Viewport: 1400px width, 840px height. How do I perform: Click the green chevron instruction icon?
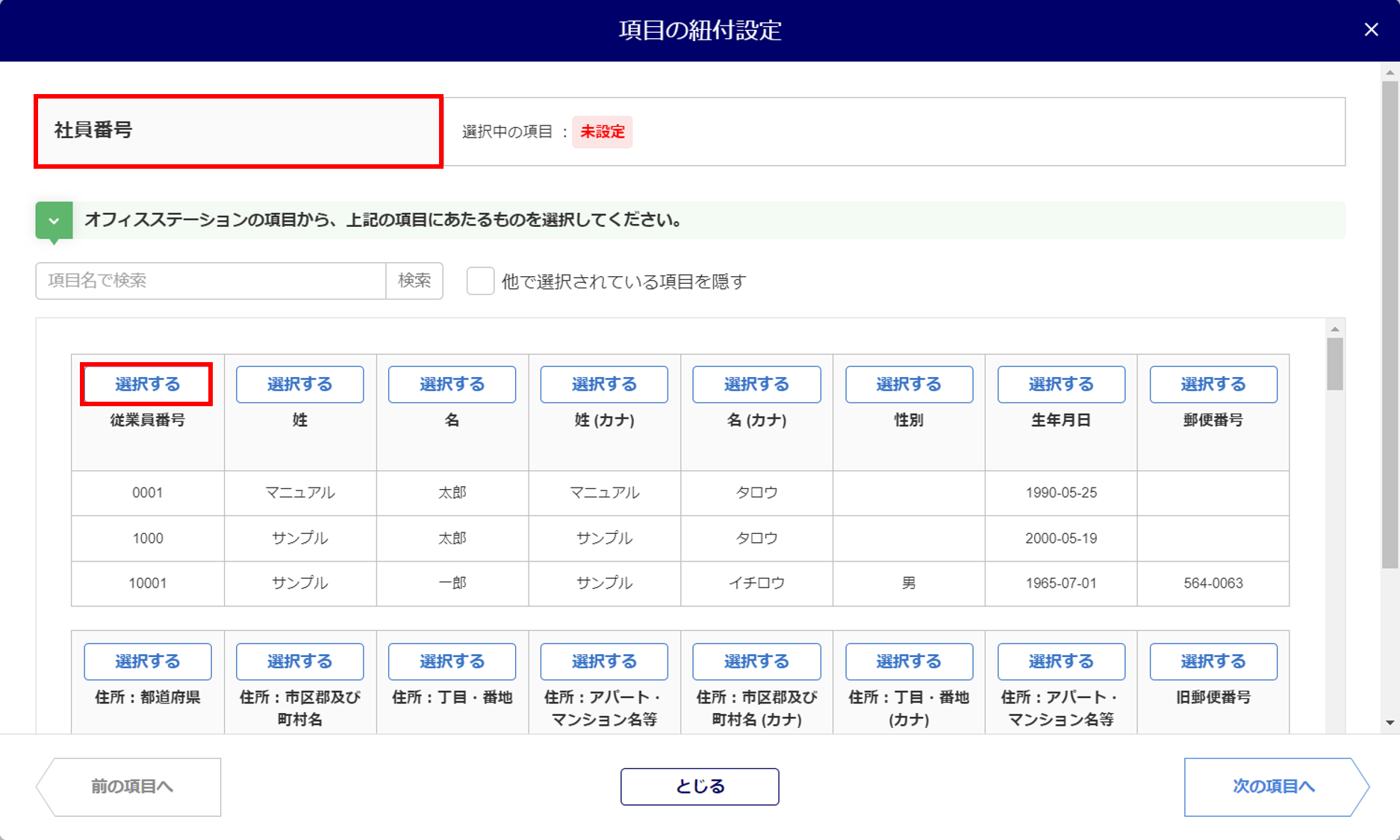(x=54, y=221)
